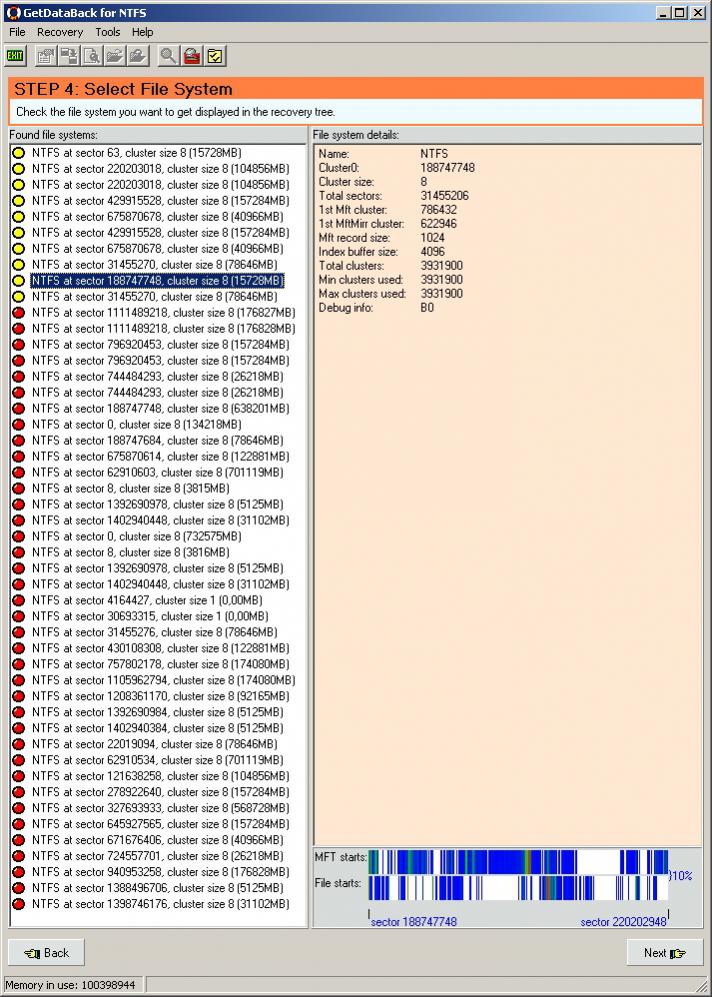Click the red circle beside sector 1208361170 entry
The height and width of the screenshot is (997, 712).
click(x=19, y=696)
